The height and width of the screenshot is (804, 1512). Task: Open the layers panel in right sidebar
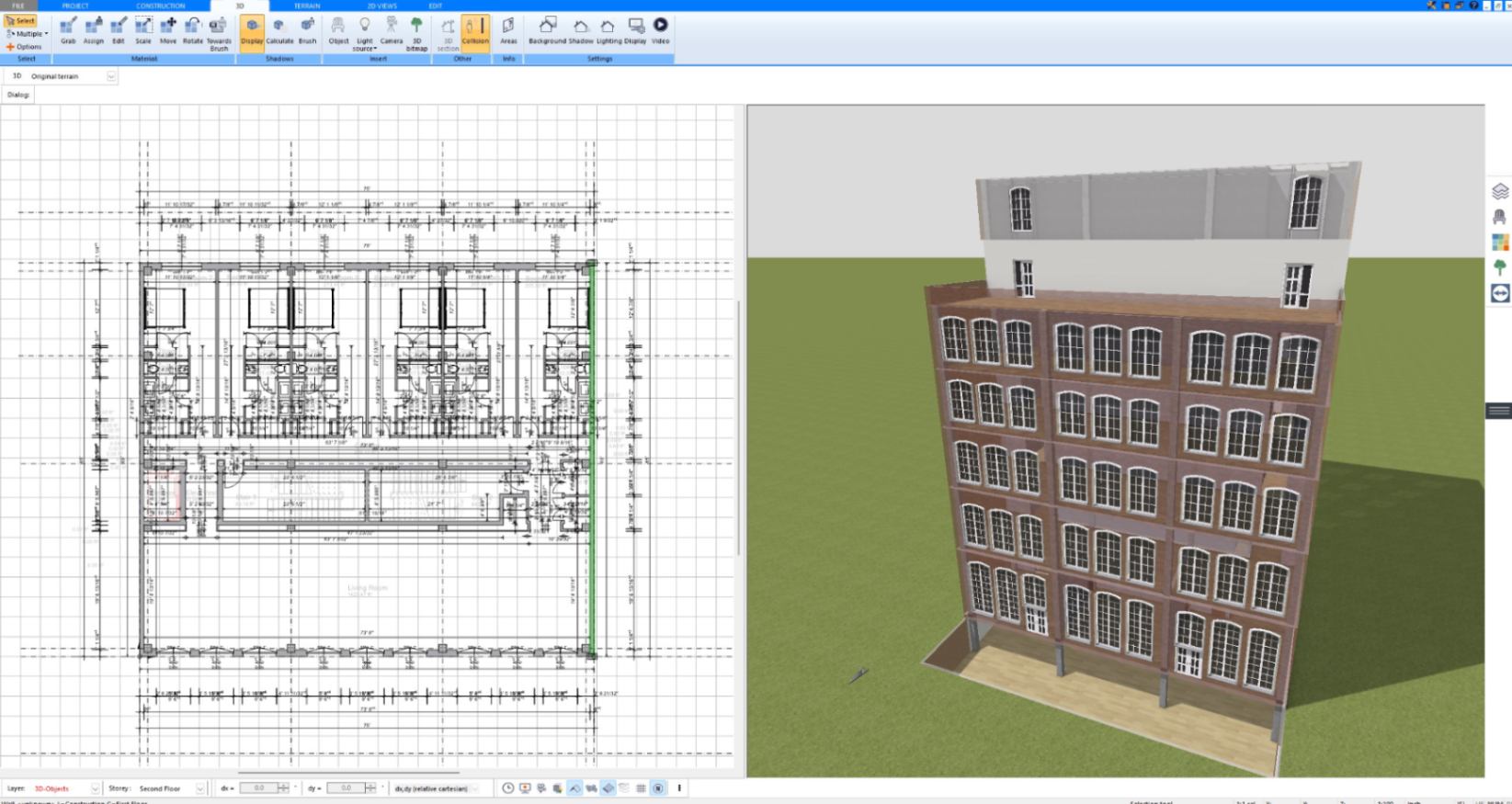pyautogui.click(x=1500, y=191)
